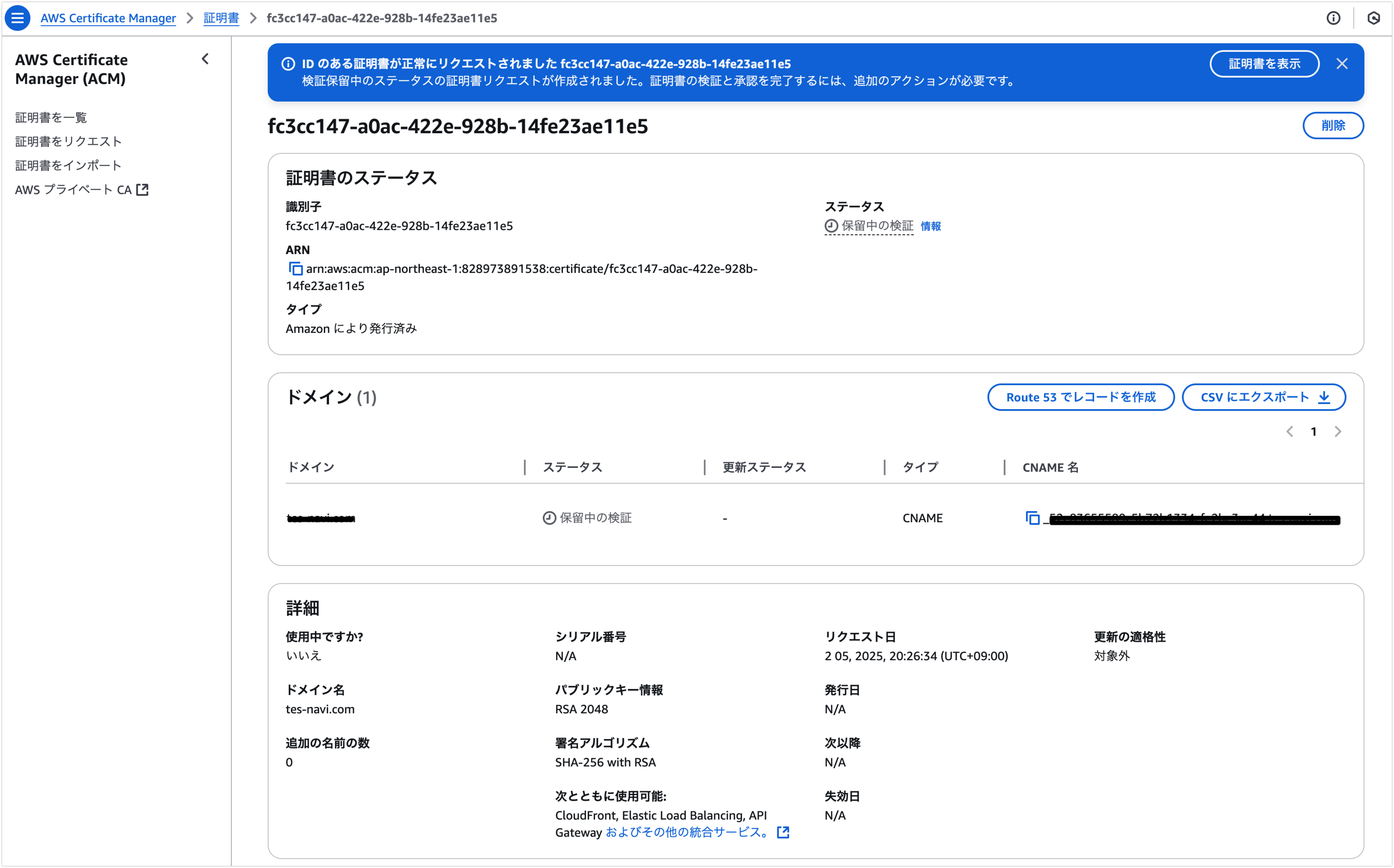Export domains with CSV にエクスポート
1394x868 pixels.
[1264, 397]
